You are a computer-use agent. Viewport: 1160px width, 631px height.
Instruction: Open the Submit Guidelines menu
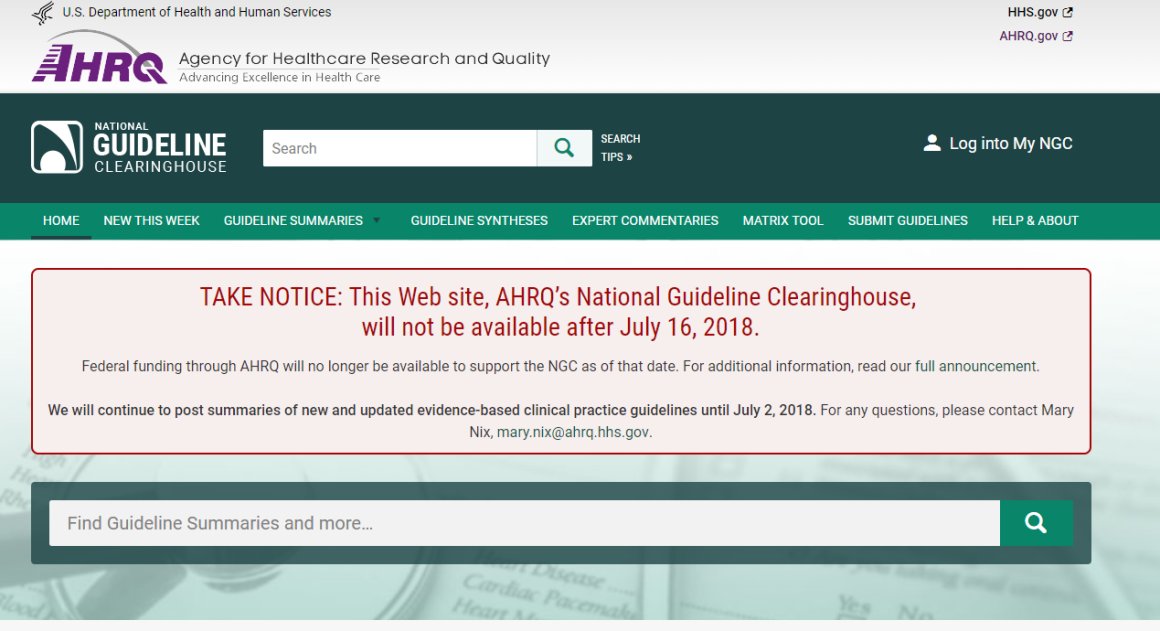point(908,220)
